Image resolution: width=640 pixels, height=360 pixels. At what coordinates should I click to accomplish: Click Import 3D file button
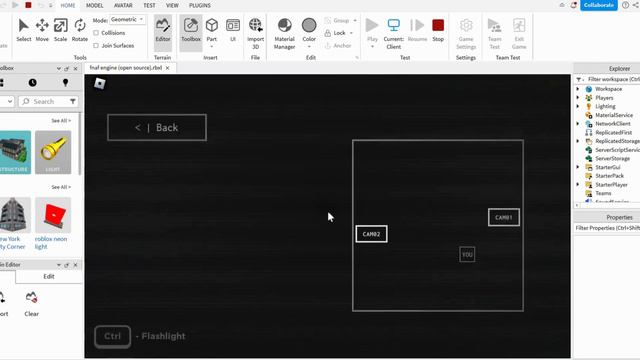click(x=256, y=33)
